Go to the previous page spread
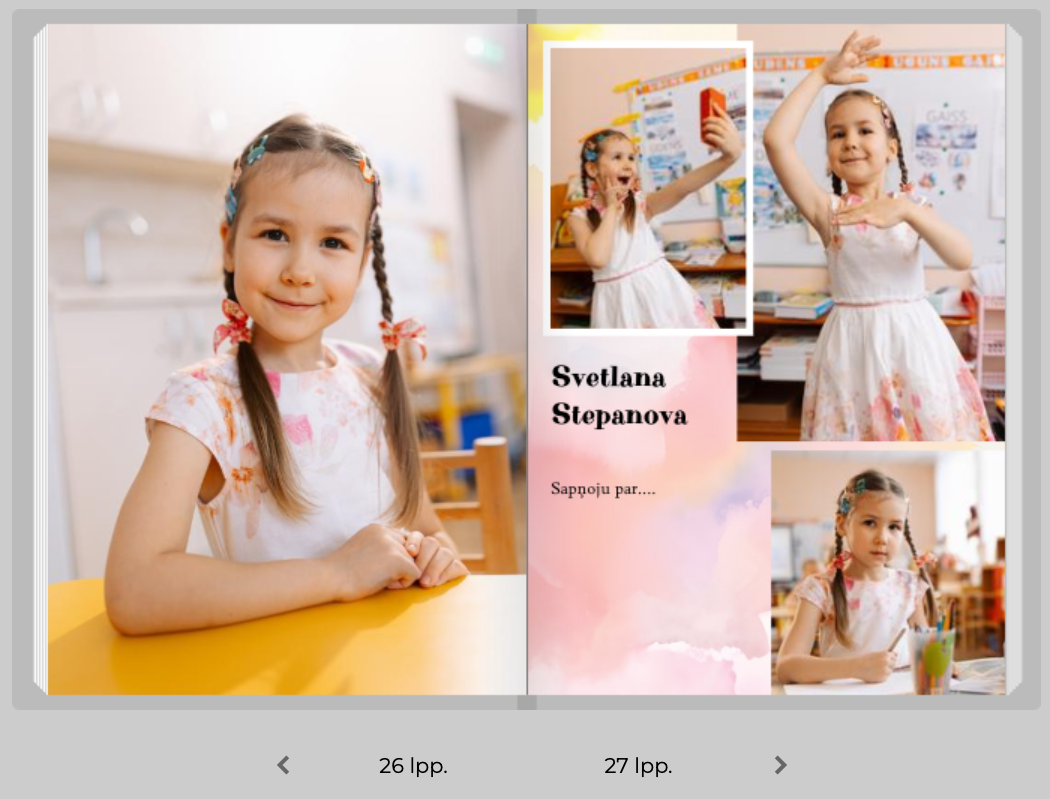The height and width of the screenshot is (799, 1050). point(283,766)
